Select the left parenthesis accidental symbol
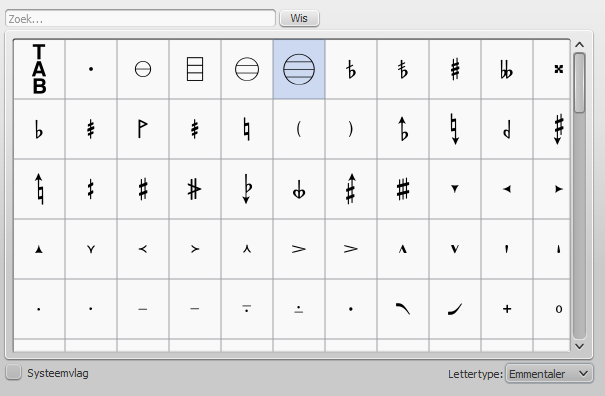Screen dimensions: 605x396 [299, 129]
